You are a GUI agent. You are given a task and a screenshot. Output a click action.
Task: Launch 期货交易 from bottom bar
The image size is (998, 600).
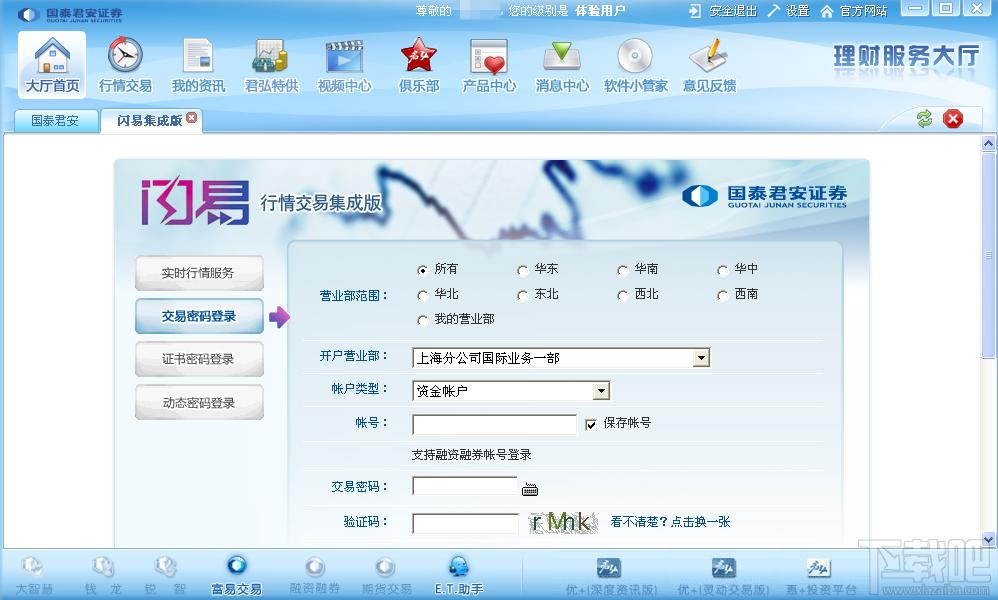[x=386, y=575]
